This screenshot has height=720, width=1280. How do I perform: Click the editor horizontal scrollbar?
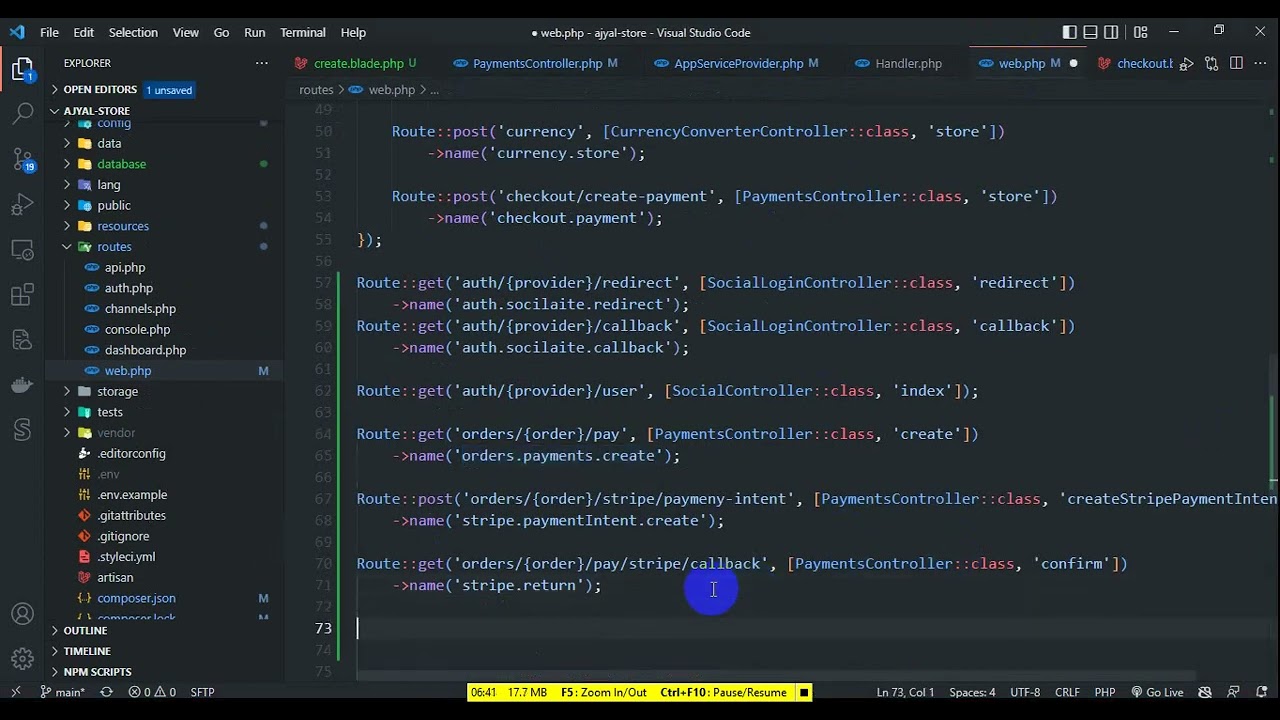776,676
